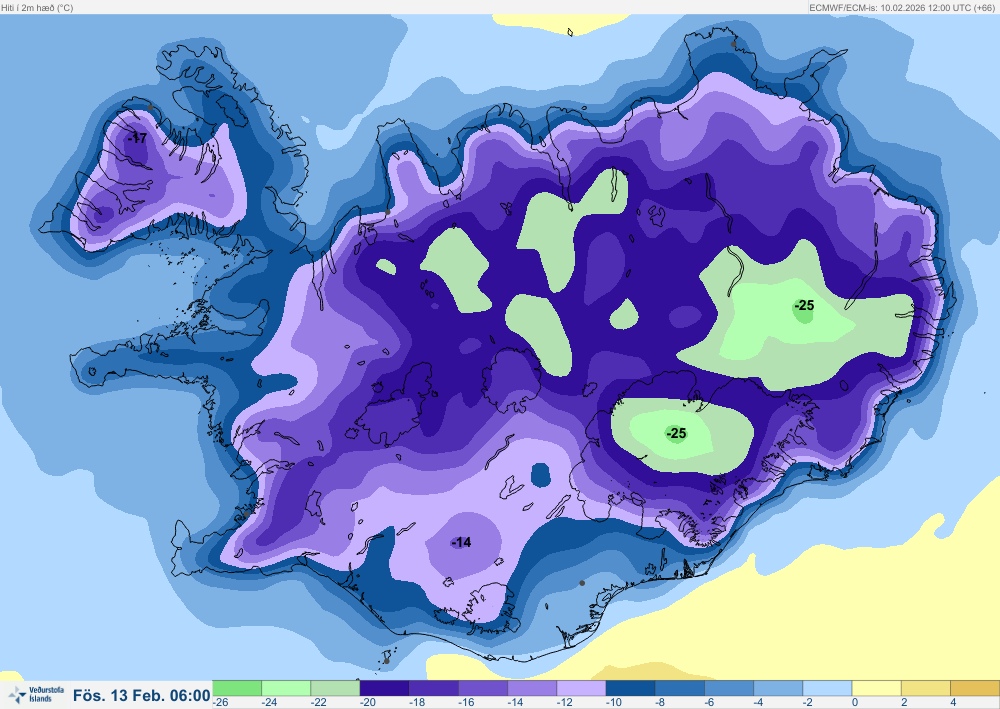Pick the light green -24 to -22 legend swatch
Viewport: 1000px width, 709px height.
click(x=286, y=688)
